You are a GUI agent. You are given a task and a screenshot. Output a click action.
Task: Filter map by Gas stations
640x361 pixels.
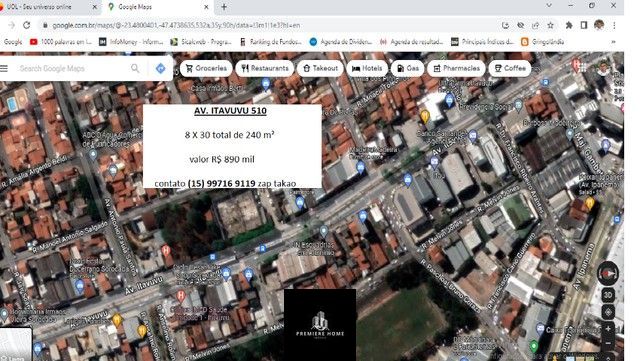tap(408, 68)
